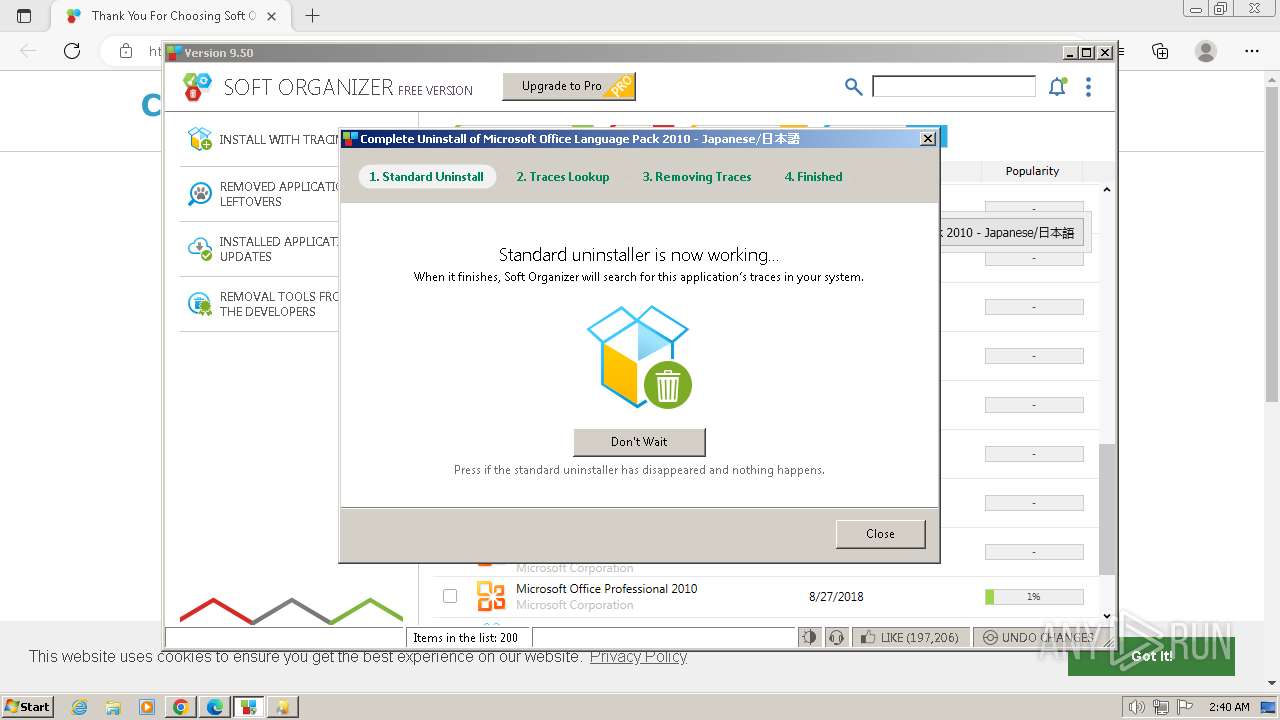Click the volume icon in system tray

coord(1136,707)
